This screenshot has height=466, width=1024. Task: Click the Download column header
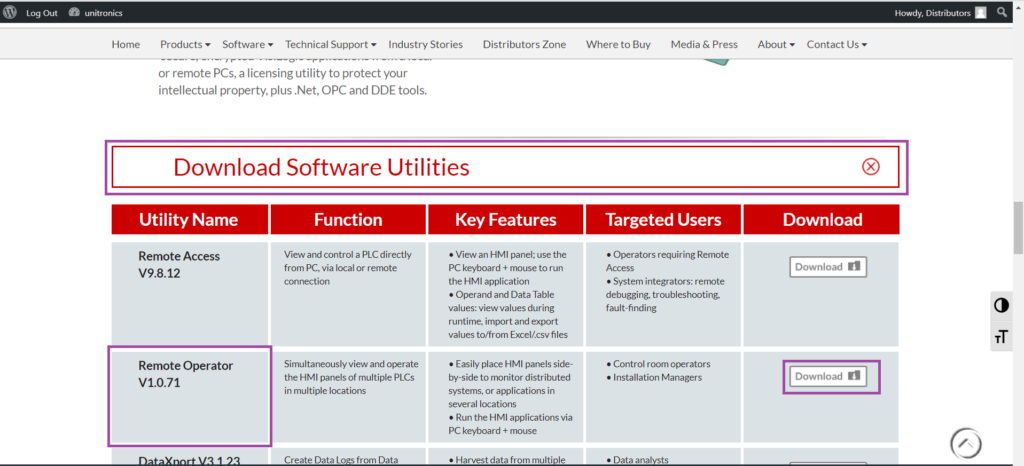coord(822,219)
